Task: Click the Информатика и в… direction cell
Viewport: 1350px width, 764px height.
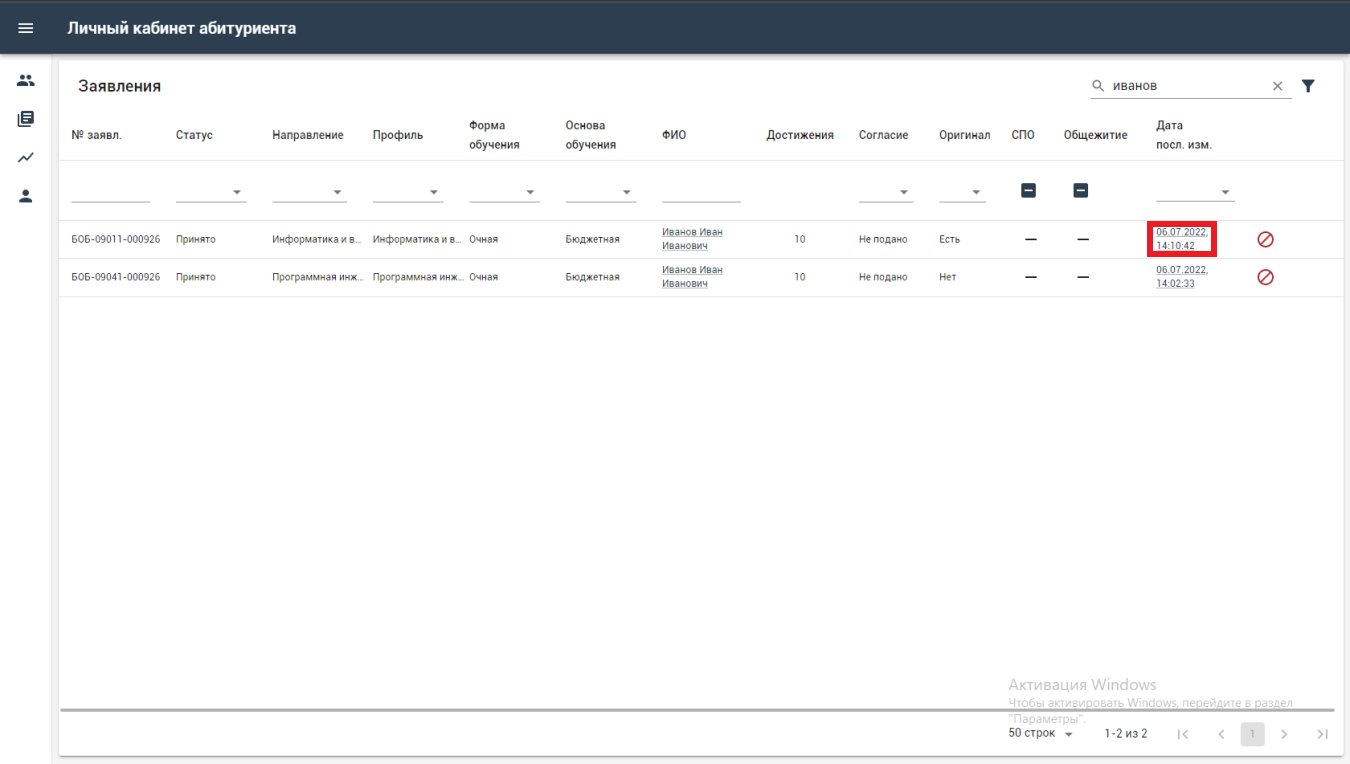Action: 317,239
